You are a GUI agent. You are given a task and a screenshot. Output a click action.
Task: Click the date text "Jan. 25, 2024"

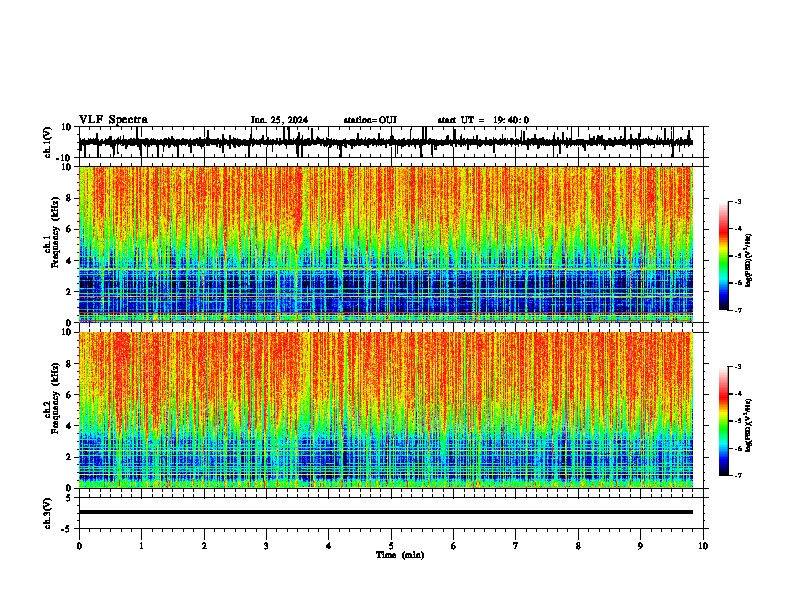279,120
